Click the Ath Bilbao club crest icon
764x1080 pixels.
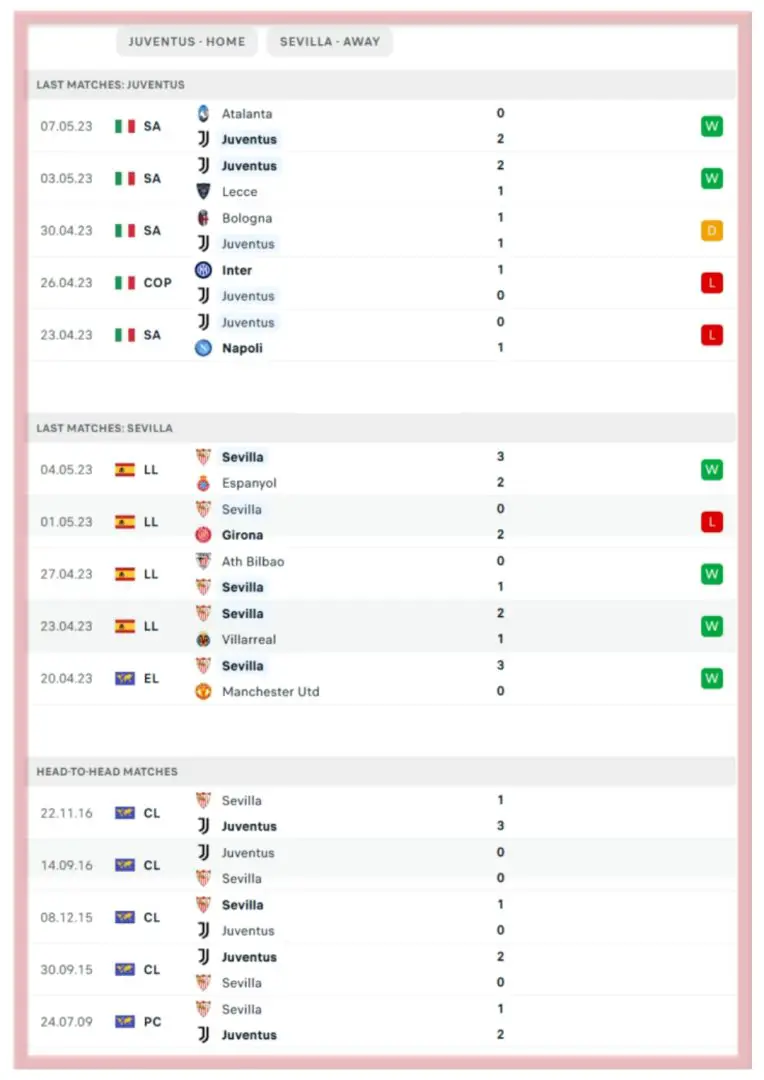coord(203,561)
